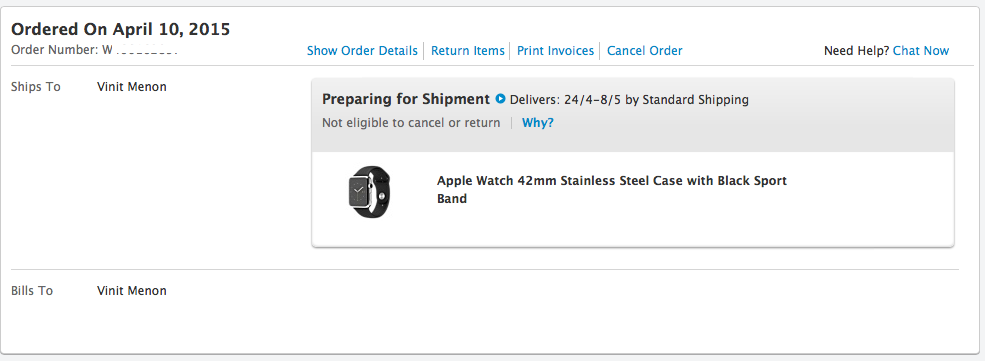This screenshot has height=361, width=985.
Task: Choose the Print Invoices link
Action: point(555,51)
